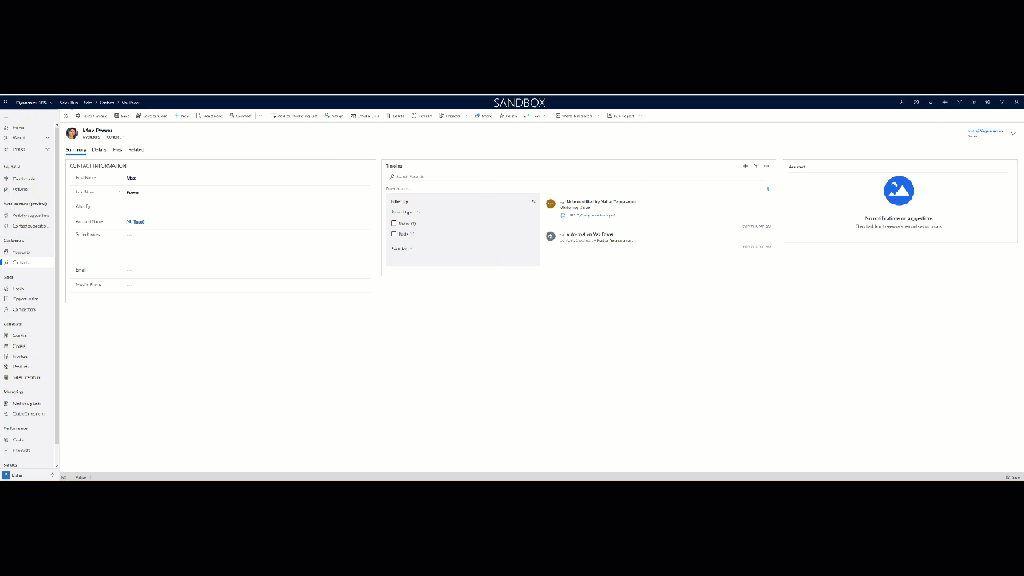Open the Related tab on the contact form
Image resolution: width=1024 pixels, height=576 pixels.
[x=135, y=149]
